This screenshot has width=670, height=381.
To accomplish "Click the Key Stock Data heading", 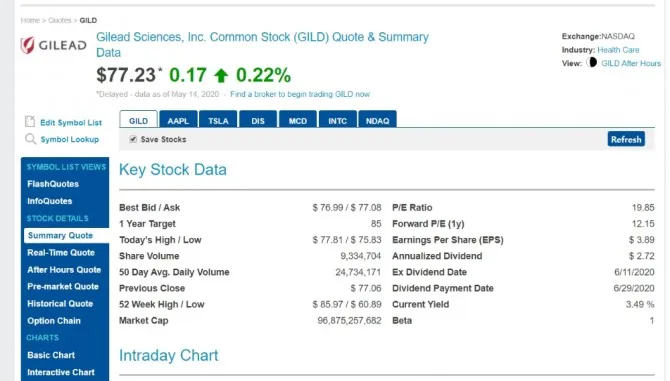I will (173, 170).
